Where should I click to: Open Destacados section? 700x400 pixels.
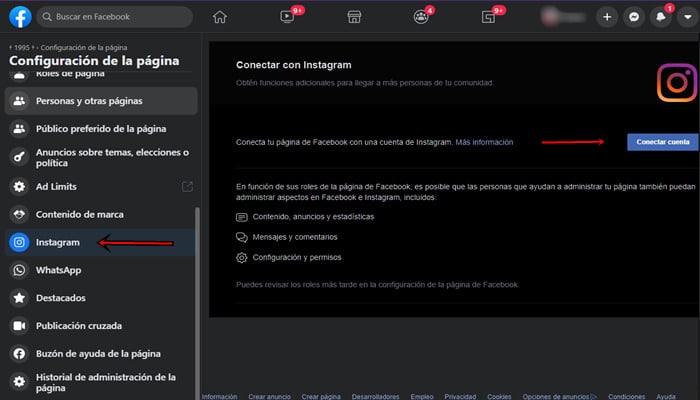click(101, 298)
